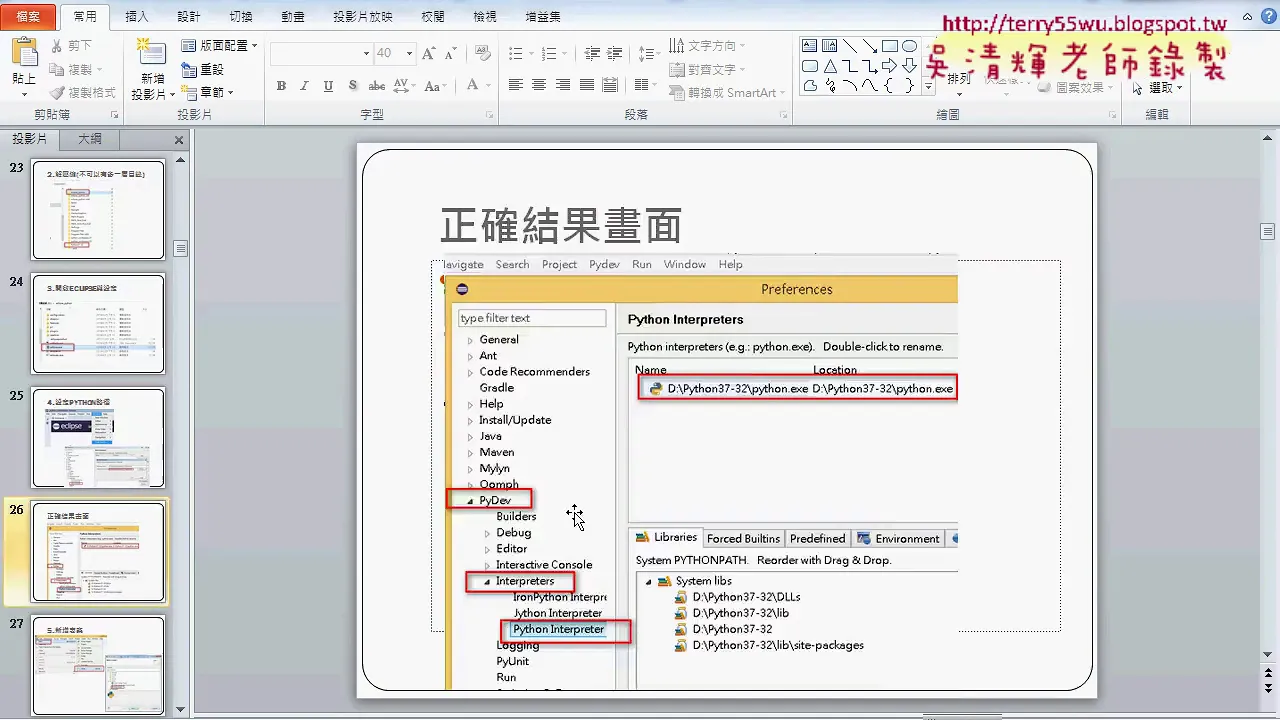Click the Decrease Indent icon
This screenshot has width=1280, height=720.
click(592, 53)
